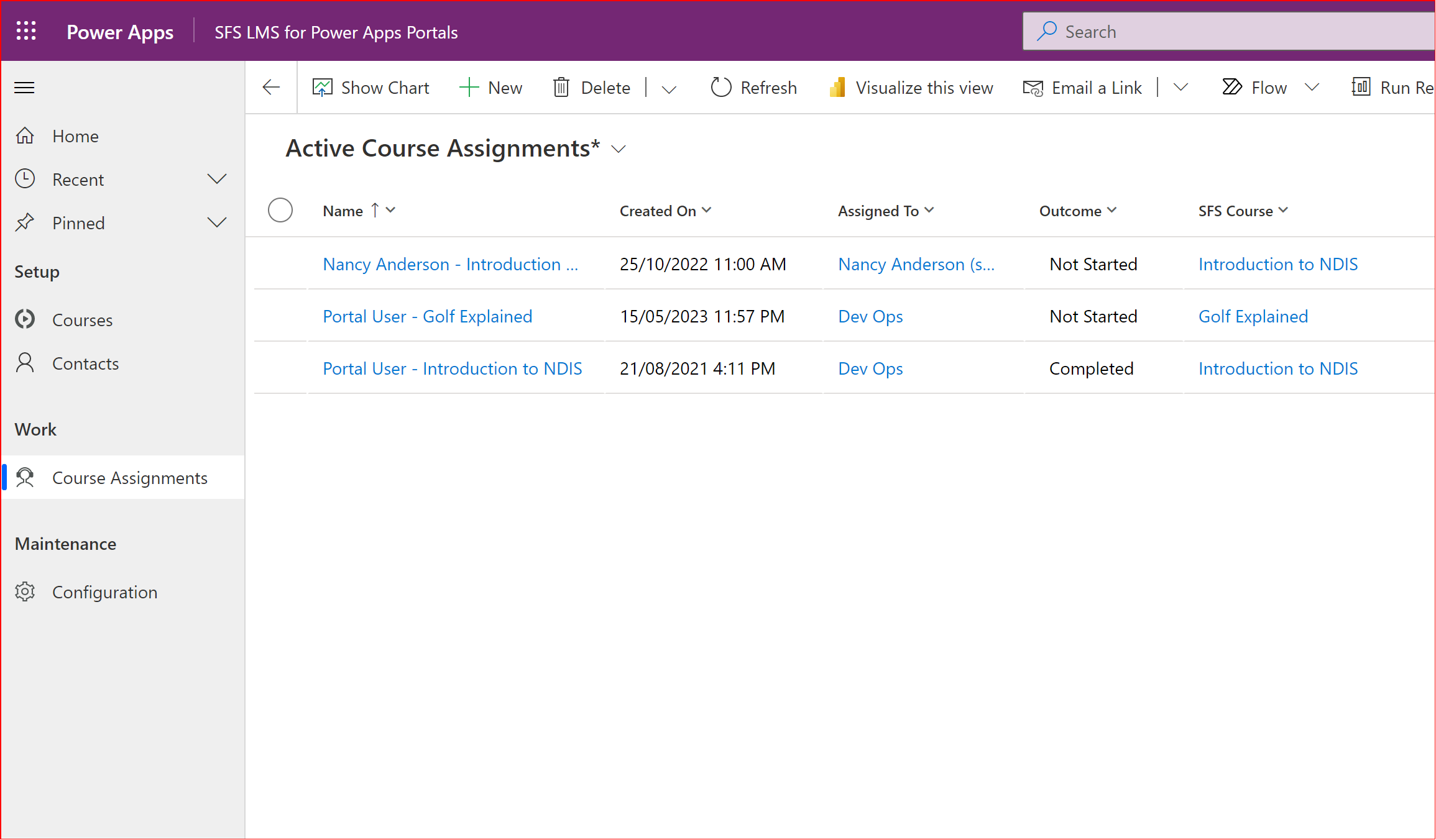Click the New button
This screenshot has width=1436, height=840.
click(x=491, y=88)
